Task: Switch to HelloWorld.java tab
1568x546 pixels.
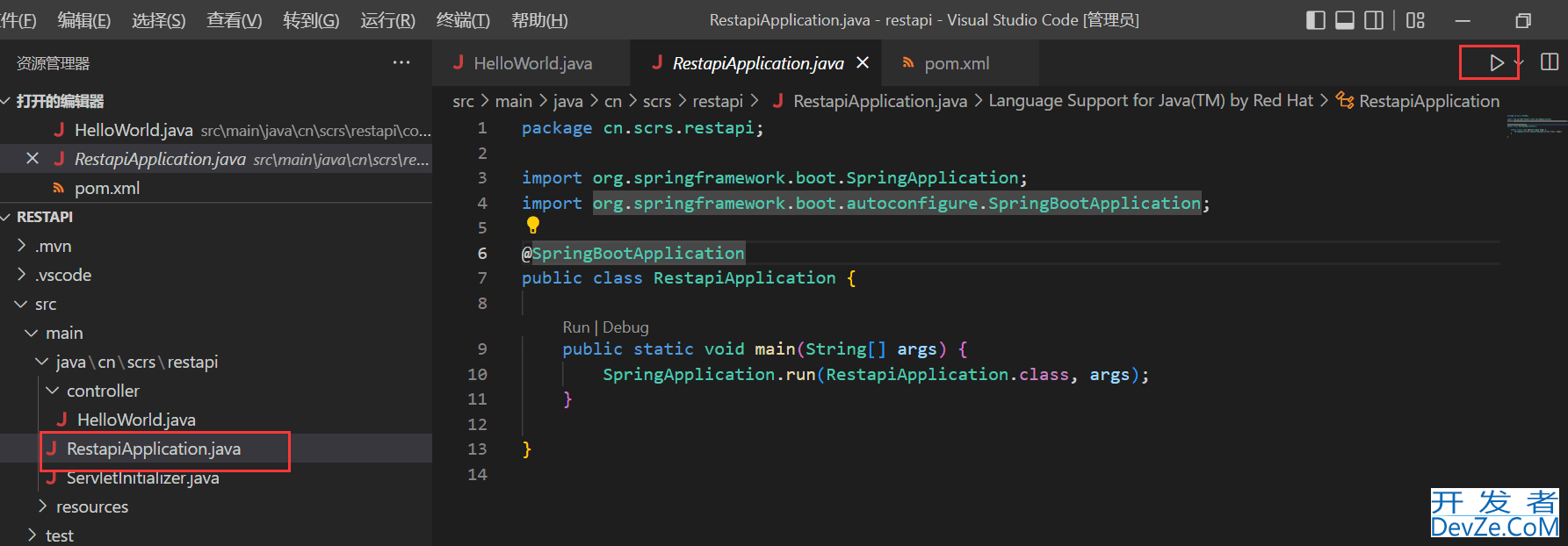Action: click(x=531, y=63)
